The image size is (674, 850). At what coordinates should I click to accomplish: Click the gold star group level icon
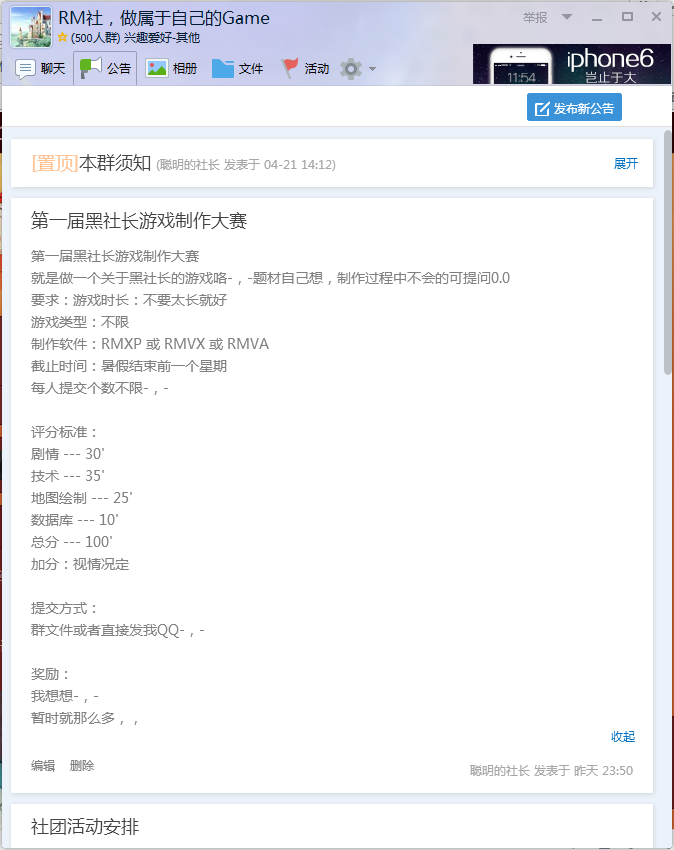pos(63,37)
